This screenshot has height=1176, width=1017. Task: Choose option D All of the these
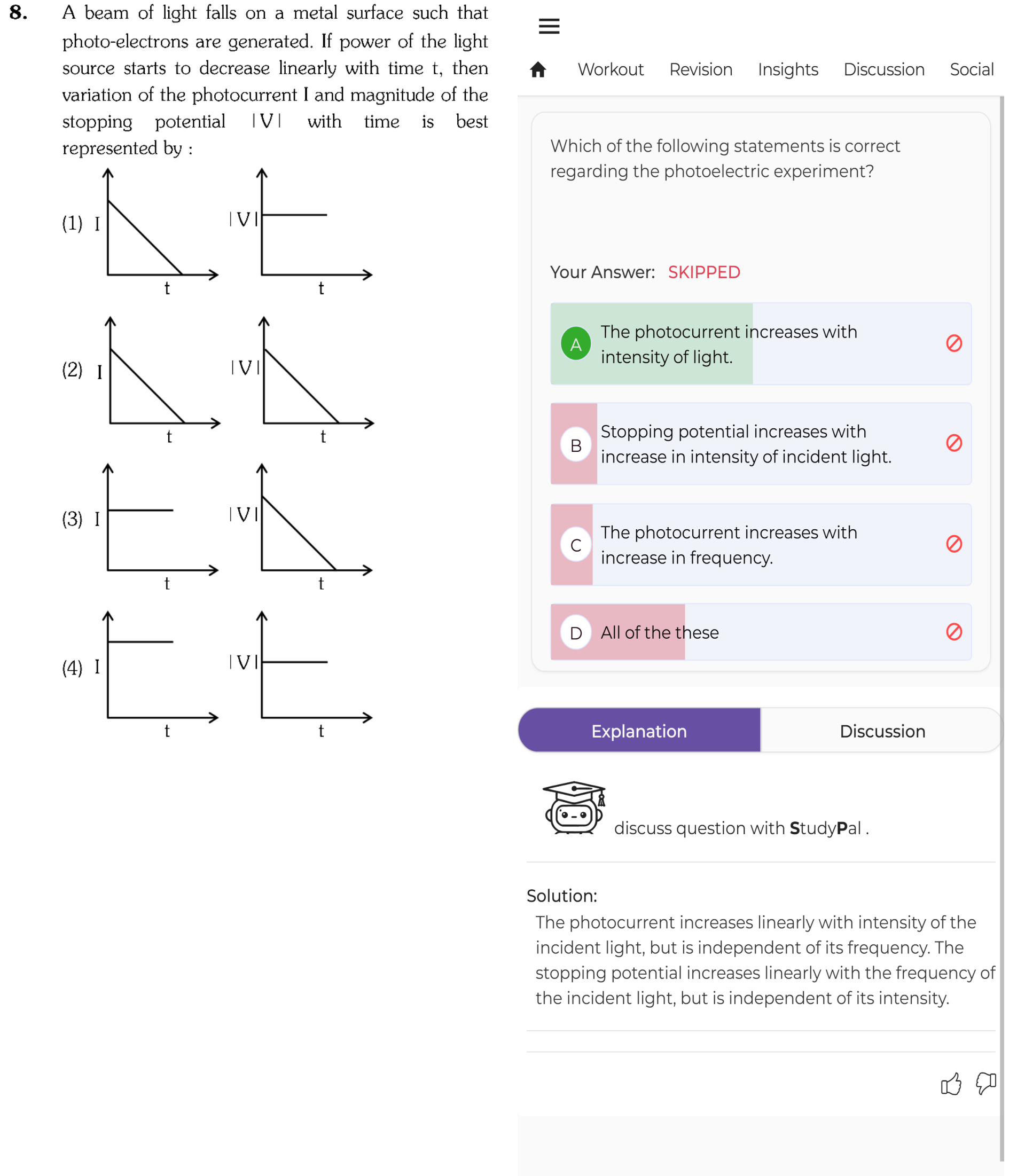tap(761, 632)
